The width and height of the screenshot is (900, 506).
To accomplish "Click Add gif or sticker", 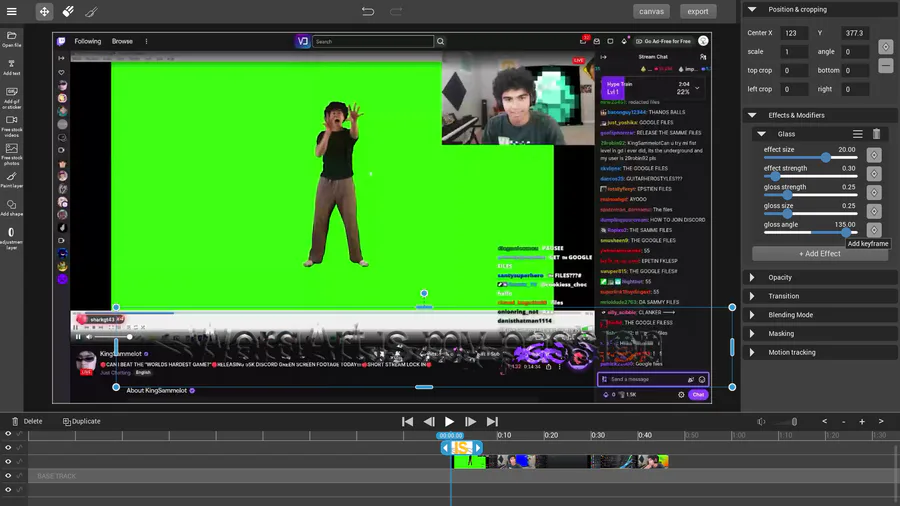I will point(11,98).
